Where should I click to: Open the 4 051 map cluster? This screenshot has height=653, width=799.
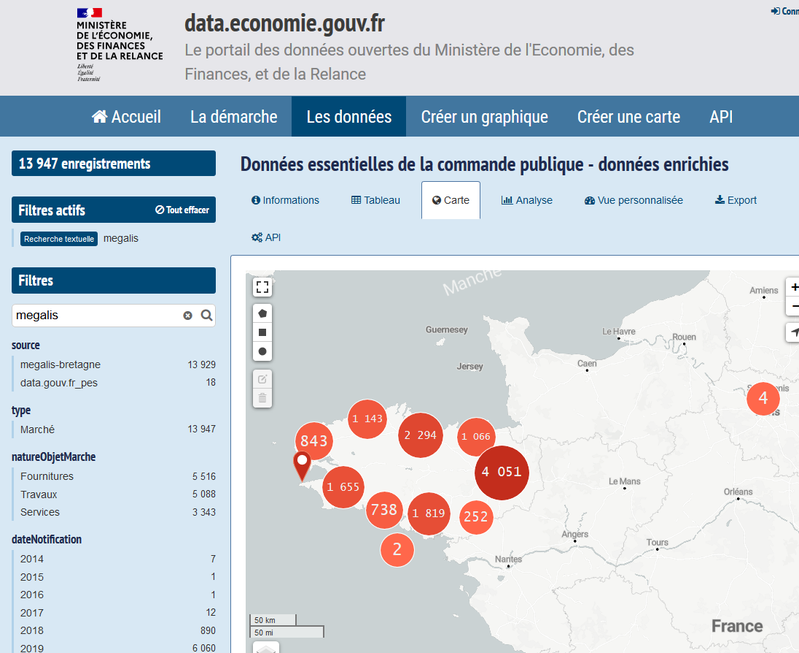[502, 473]
